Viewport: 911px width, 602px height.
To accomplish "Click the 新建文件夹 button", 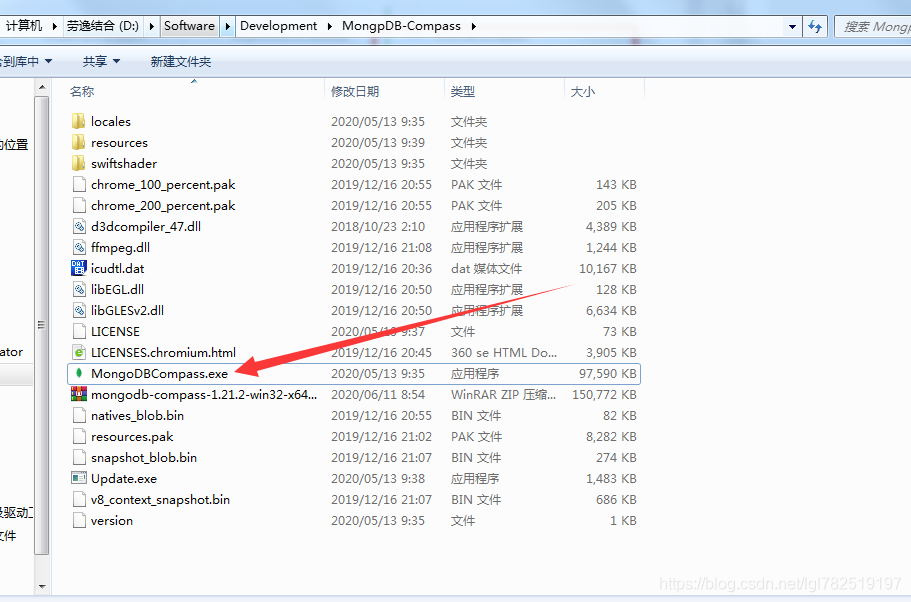I will [181, 61].
